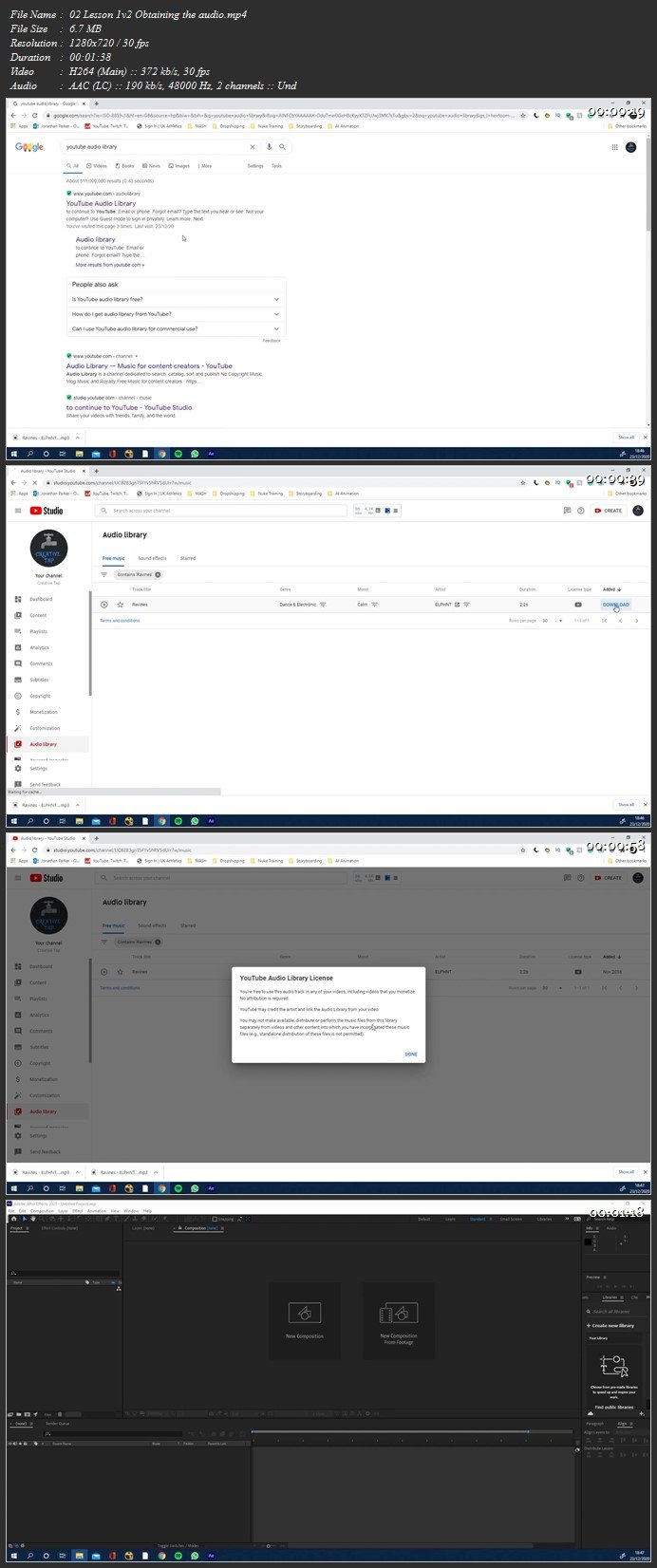Click 'Search across your channel' field, undimmed Studio frame
Image resolution: width=657 pixels, height=1568 pixels.
(222, 511)
